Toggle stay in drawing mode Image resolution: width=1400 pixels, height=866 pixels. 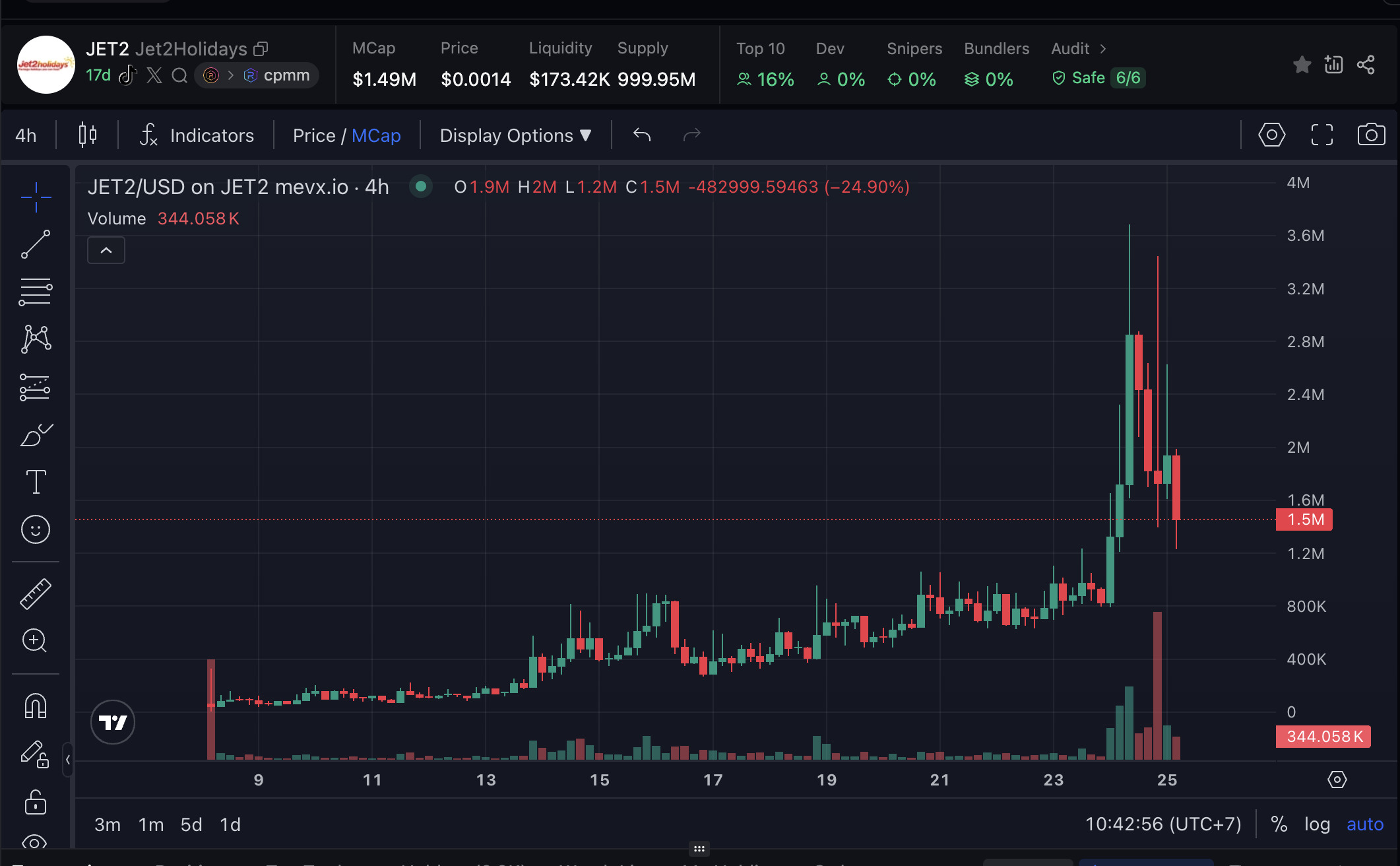[x=36, y=754]
